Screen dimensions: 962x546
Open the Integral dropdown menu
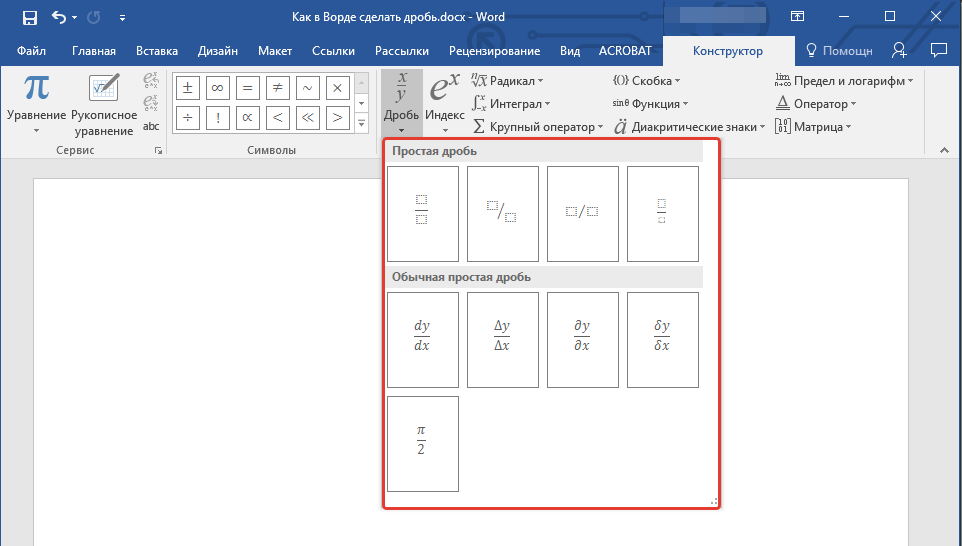point(511,103)
